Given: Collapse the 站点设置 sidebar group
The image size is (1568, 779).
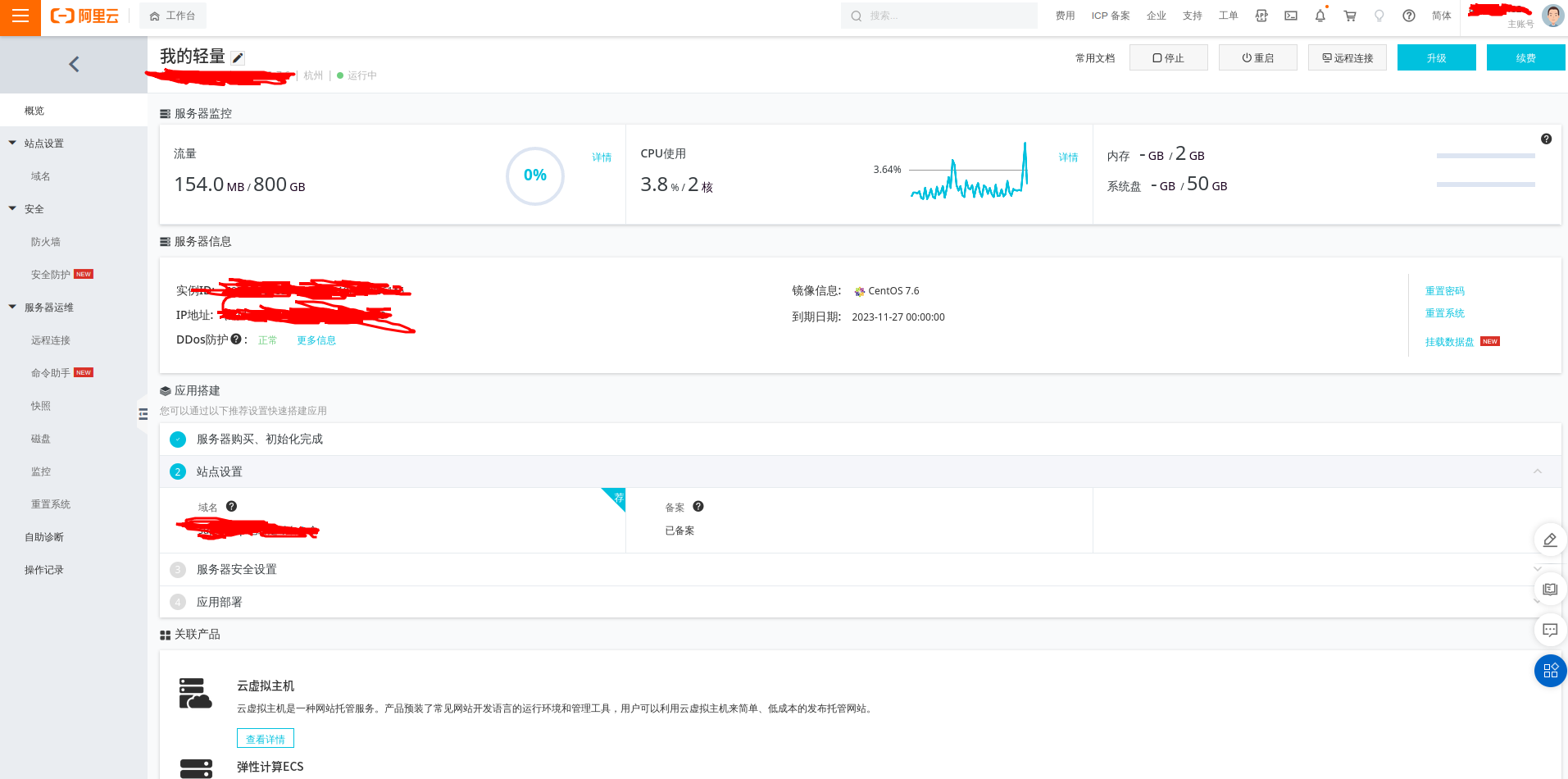Looking at the screenshot, I should click(x=13, y=143).
